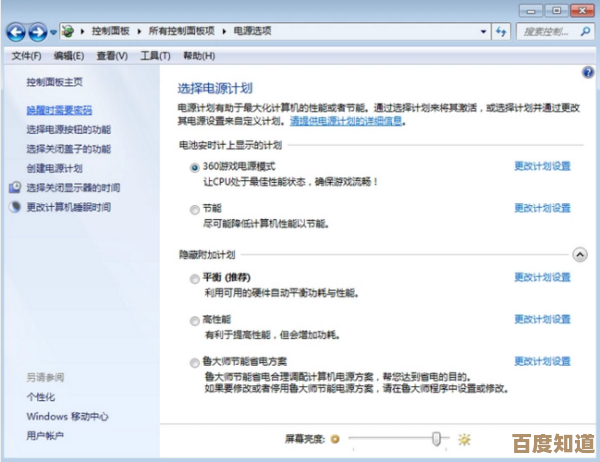Open Windows 移动中心
The image size is (600, 462).
pyautogui.click(x=67, y=416)
